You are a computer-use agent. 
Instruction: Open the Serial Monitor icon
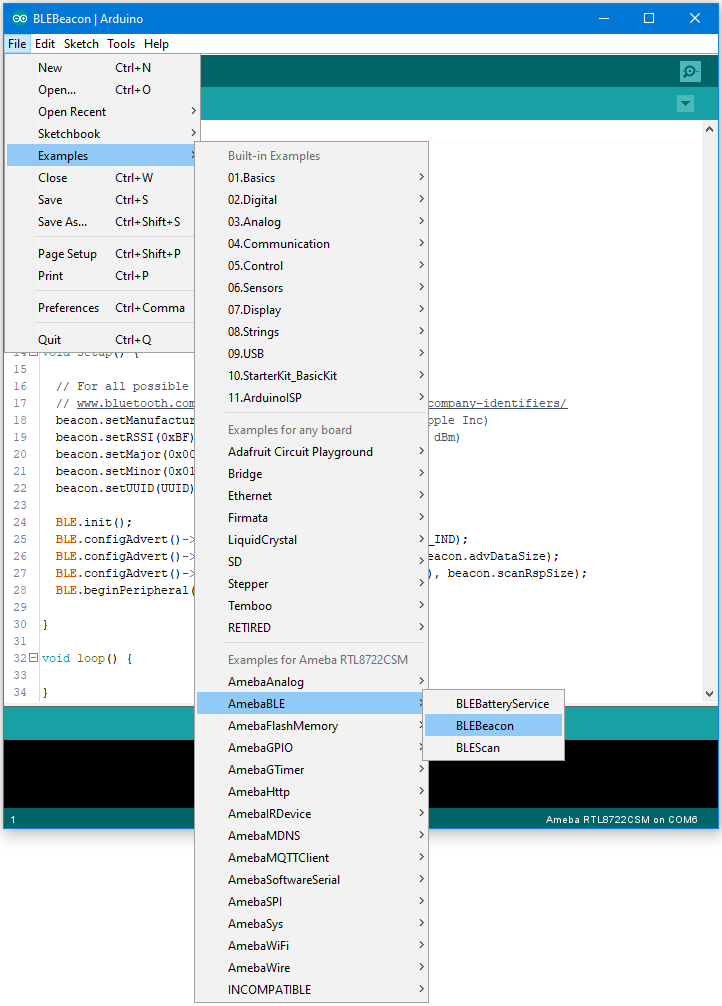pos(689,71)
